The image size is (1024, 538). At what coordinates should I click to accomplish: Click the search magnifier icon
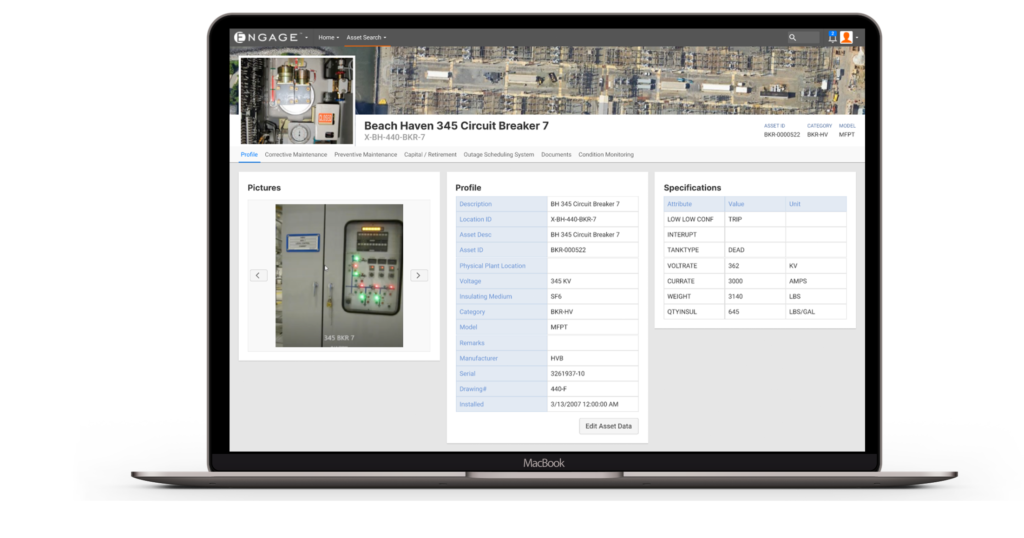tap(791, 37)
